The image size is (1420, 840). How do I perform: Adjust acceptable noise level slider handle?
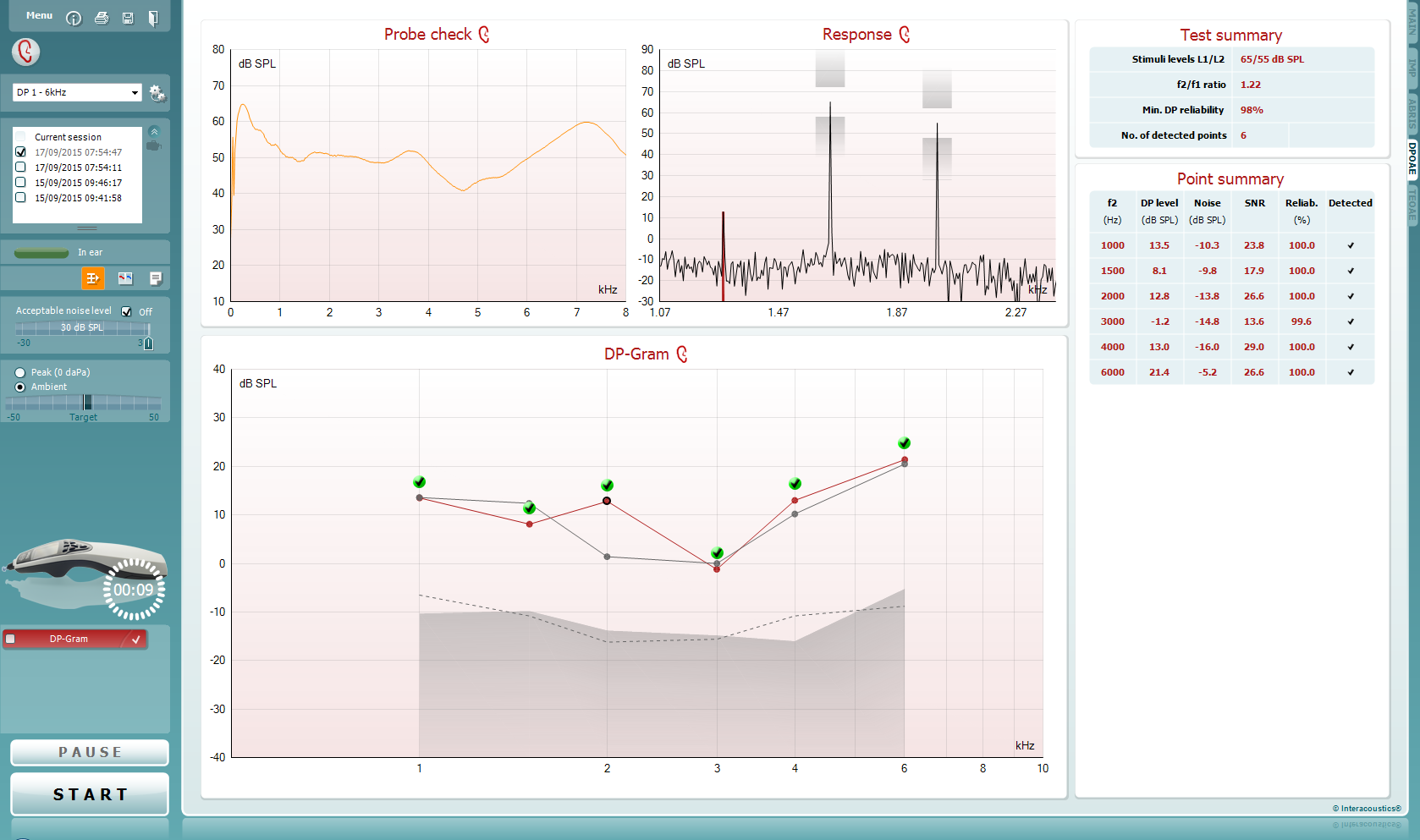tap(149, 343)
